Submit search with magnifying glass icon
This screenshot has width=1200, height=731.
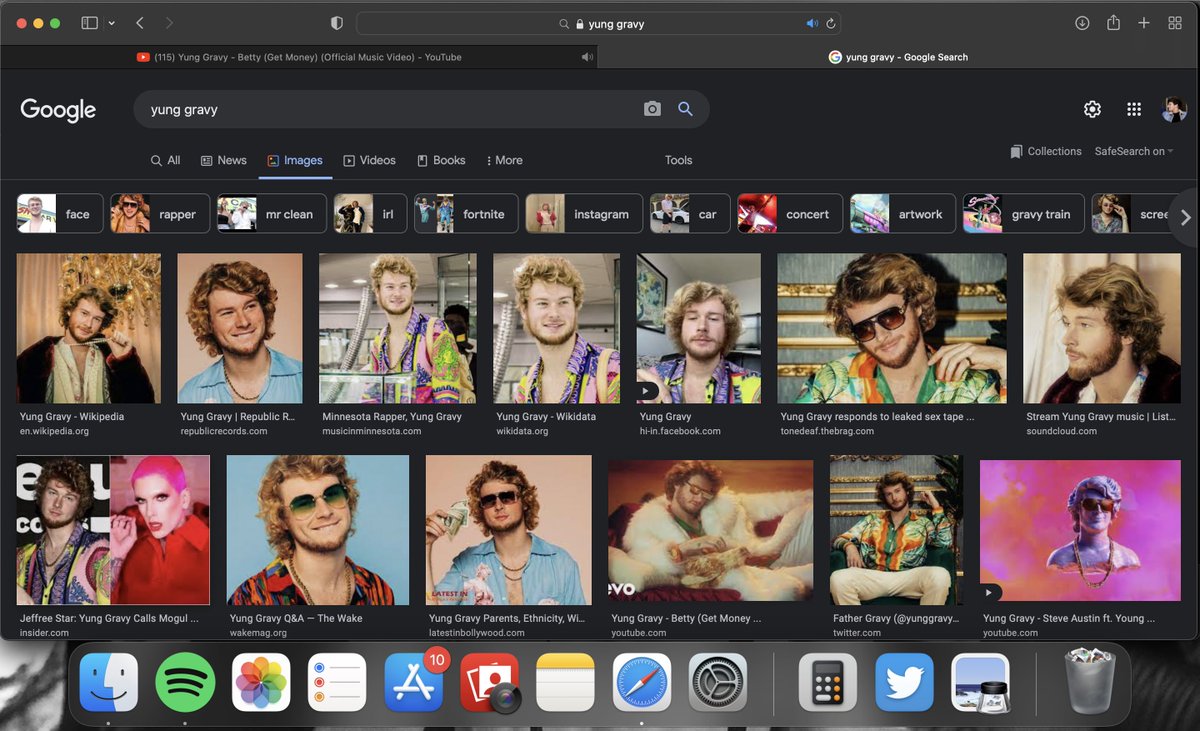point(685,109)
